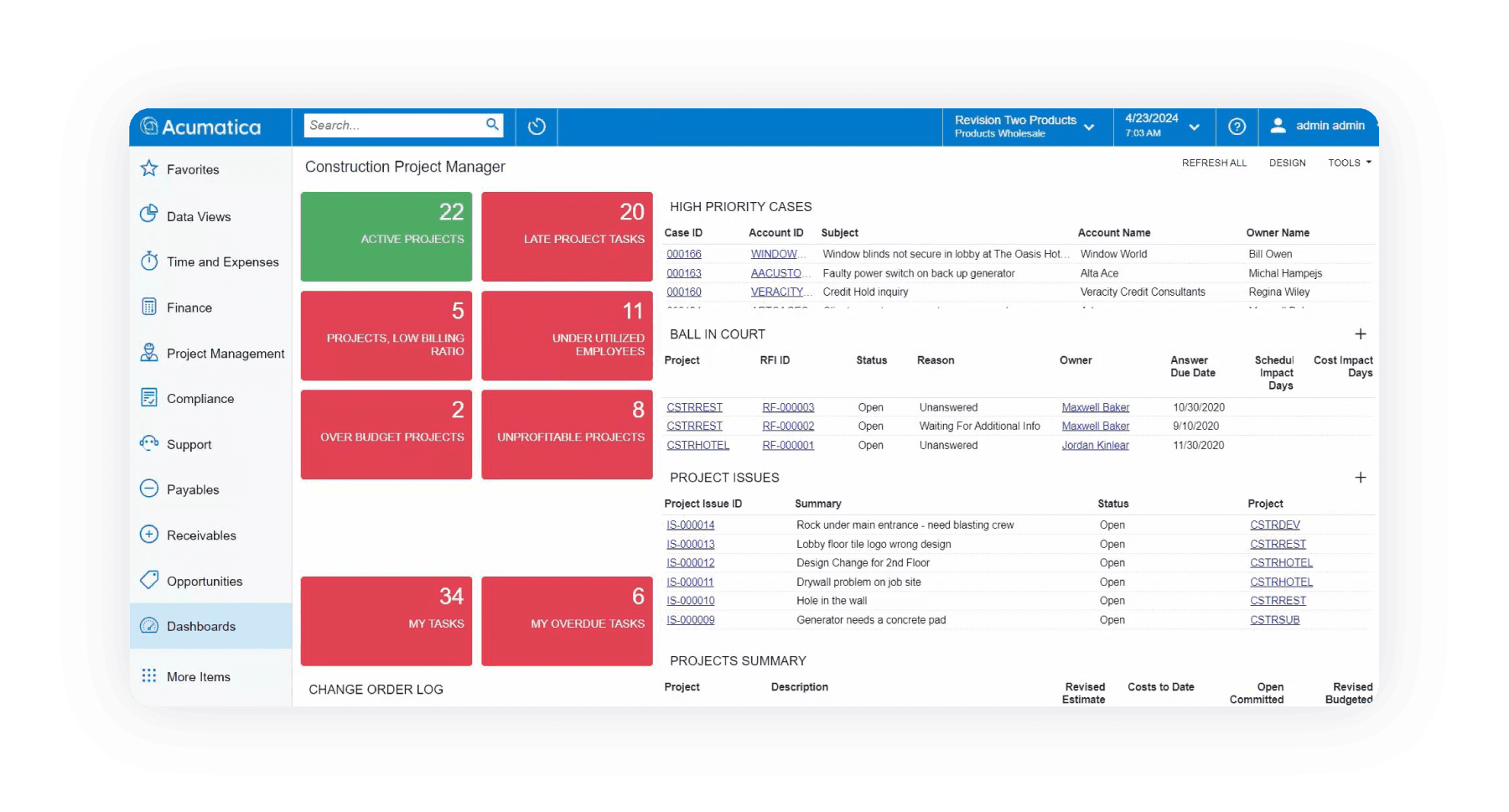Open project issue IS-000012
This screenshot has height=812, width=1509.
pos(691,562)
